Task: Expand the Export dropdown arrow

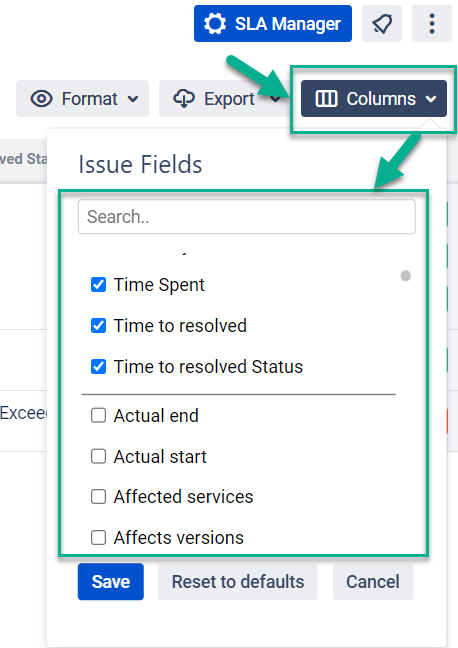Action: (x=275, y=99)
